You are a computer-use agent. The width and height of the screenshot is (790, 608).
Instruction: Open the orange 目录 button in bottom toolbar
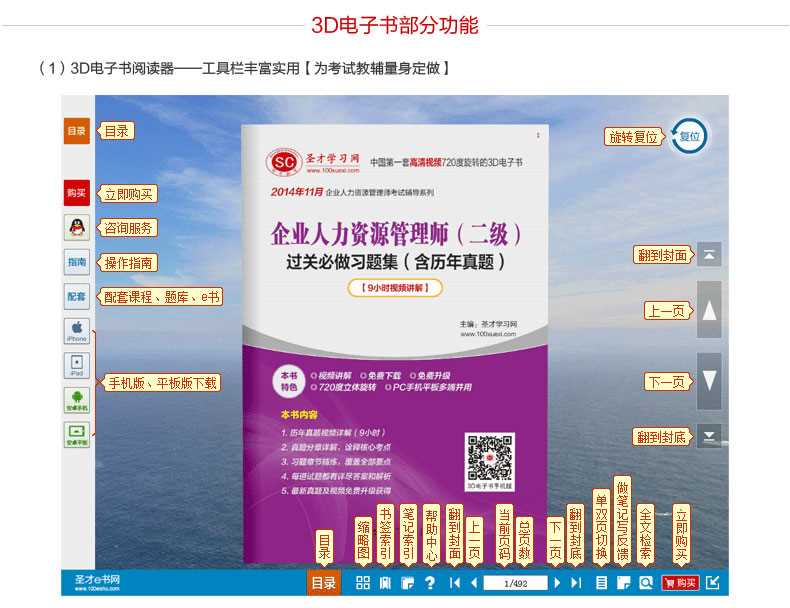(323, 583)
